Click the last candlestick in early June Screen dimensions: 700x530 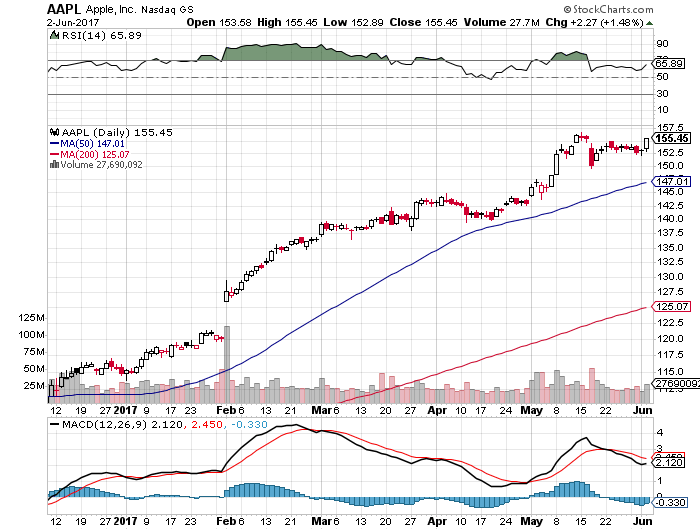click(x=646, y=142)
